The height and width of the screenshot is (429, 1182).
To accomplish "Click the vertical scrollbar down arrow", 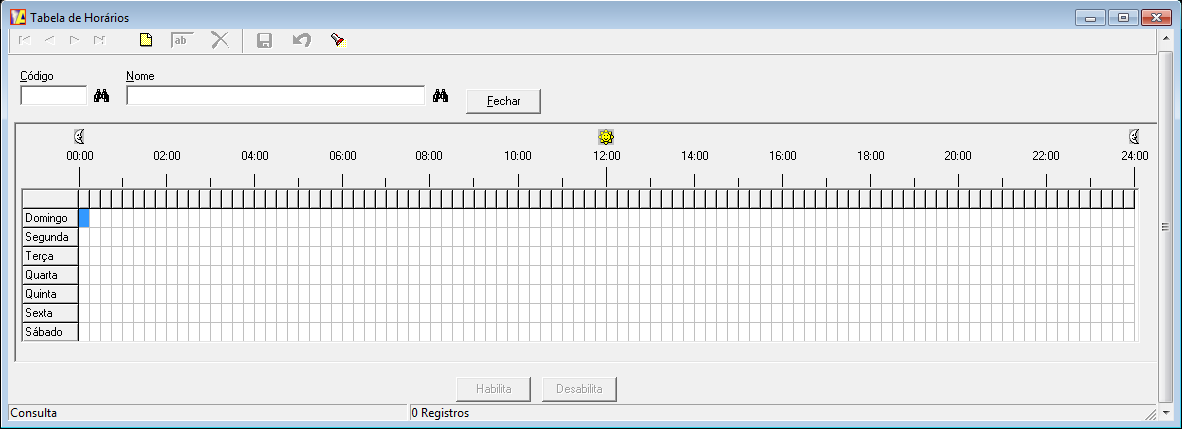I will [x=1165, y=396].
